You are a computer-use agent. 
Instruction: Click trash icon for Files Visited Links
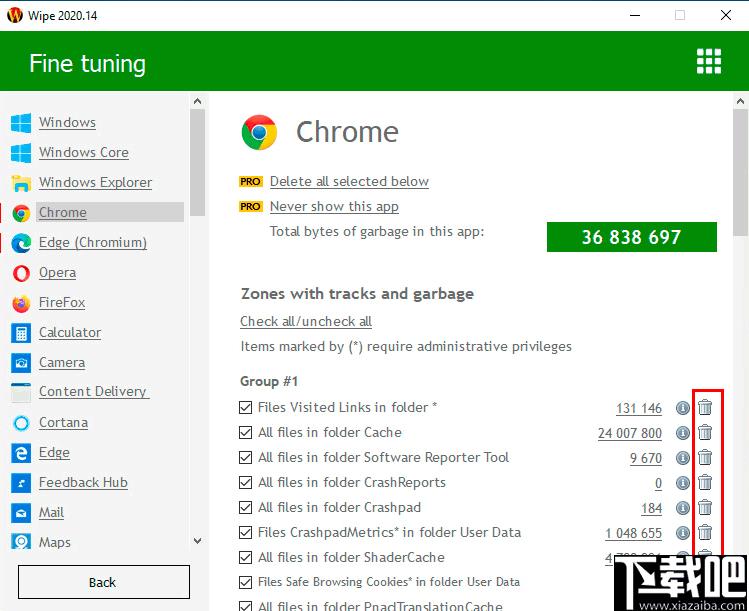(705, 407)
